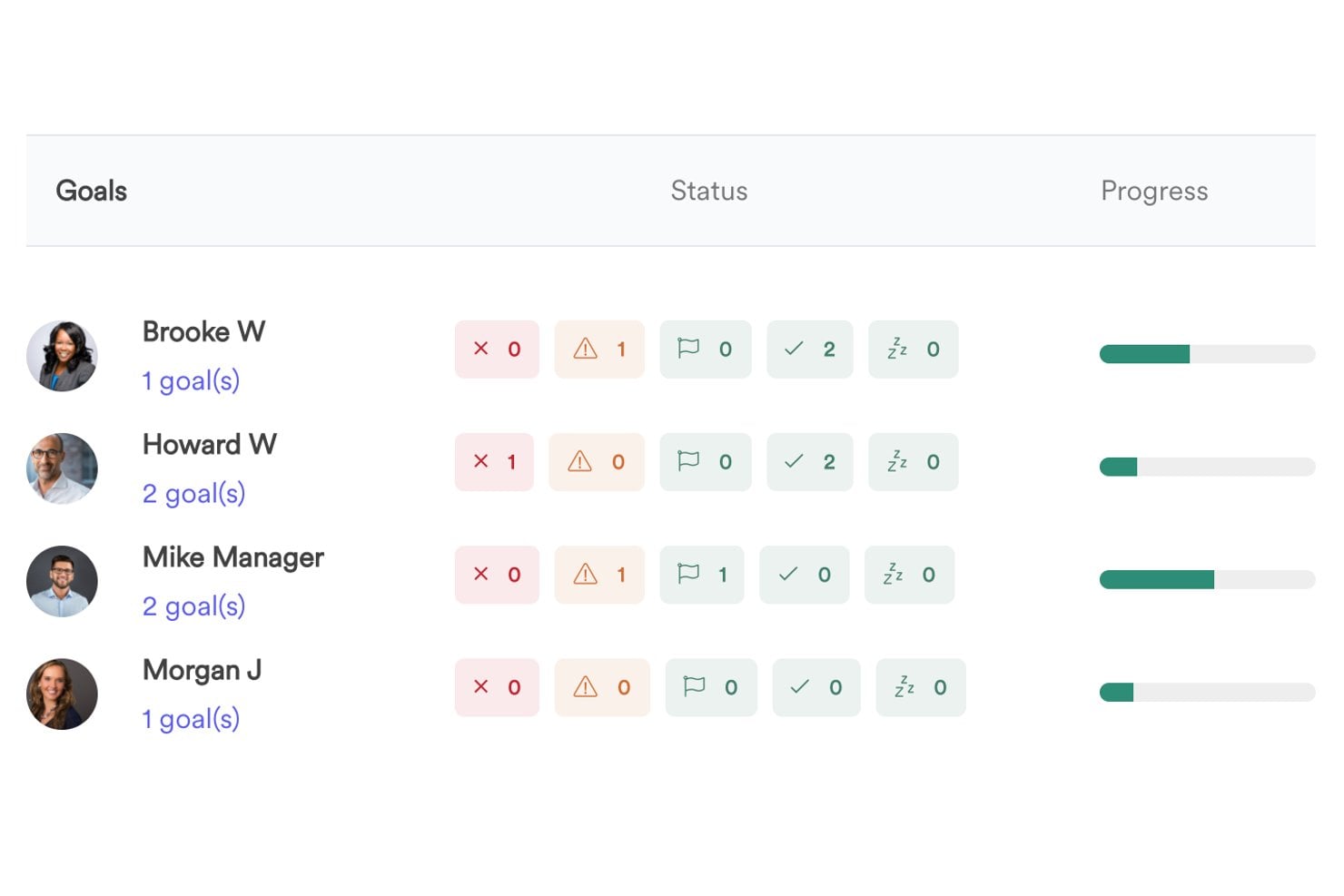Viewport: 1344px width, 896px height.
Task: Click Morgan J's profile photo
Action: (62, 694)
